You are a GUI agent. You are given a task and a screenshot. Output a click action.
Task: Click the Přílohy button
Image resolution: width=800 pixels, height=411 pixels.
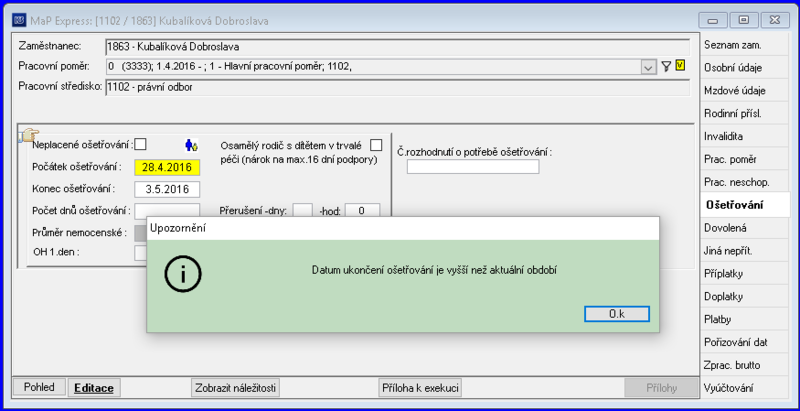[661, 388]
